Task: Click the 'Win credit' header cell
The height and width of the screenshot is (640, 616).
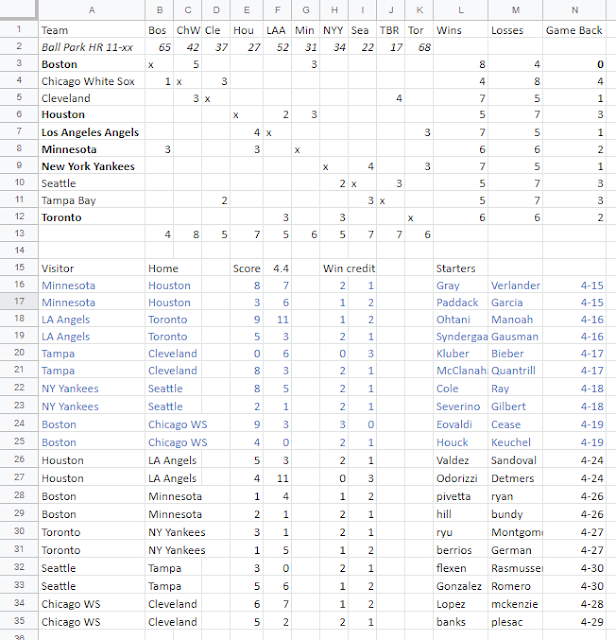Action: (349, 268)
